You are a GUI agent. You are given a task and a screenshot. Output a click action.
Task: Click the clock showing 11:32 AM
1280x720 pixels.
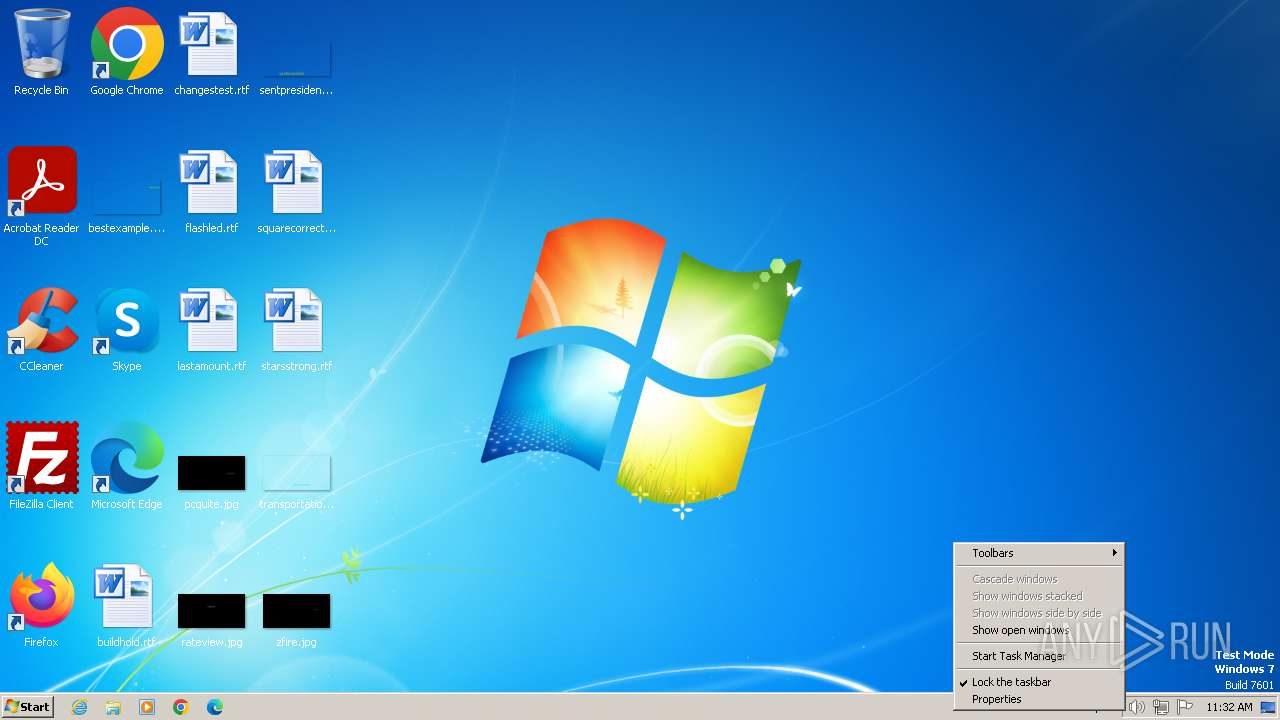point(1229,707)
